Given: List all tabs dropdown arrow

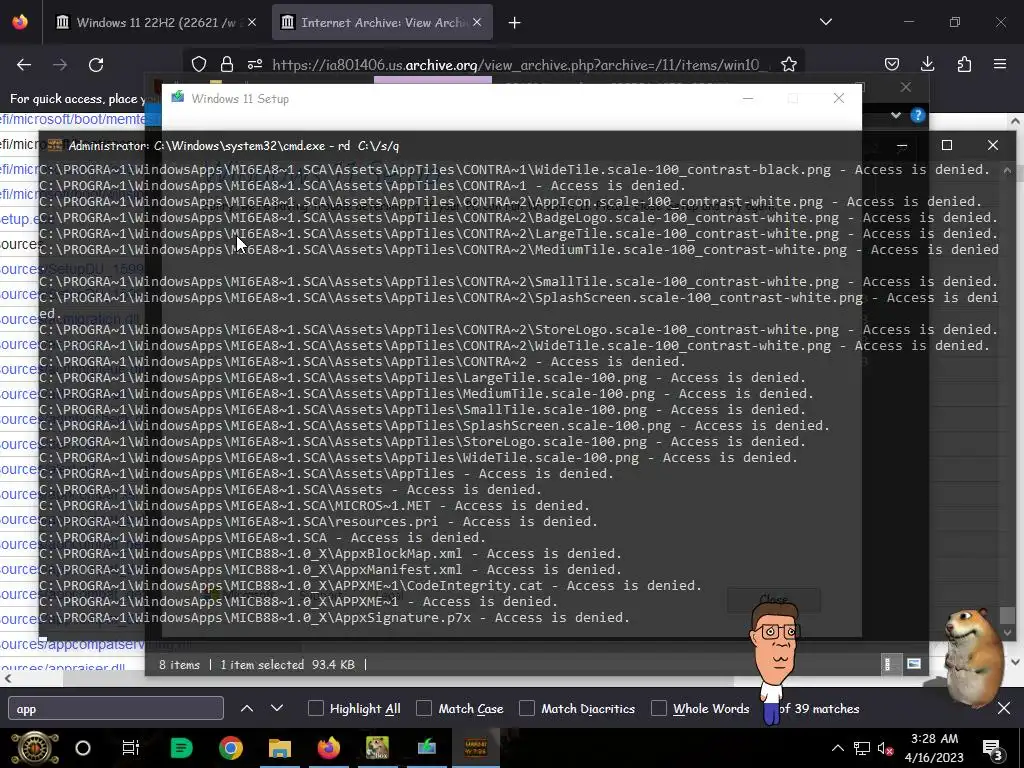Looking at the screenshot, I should pyautogui.click(x=825, y=22).
